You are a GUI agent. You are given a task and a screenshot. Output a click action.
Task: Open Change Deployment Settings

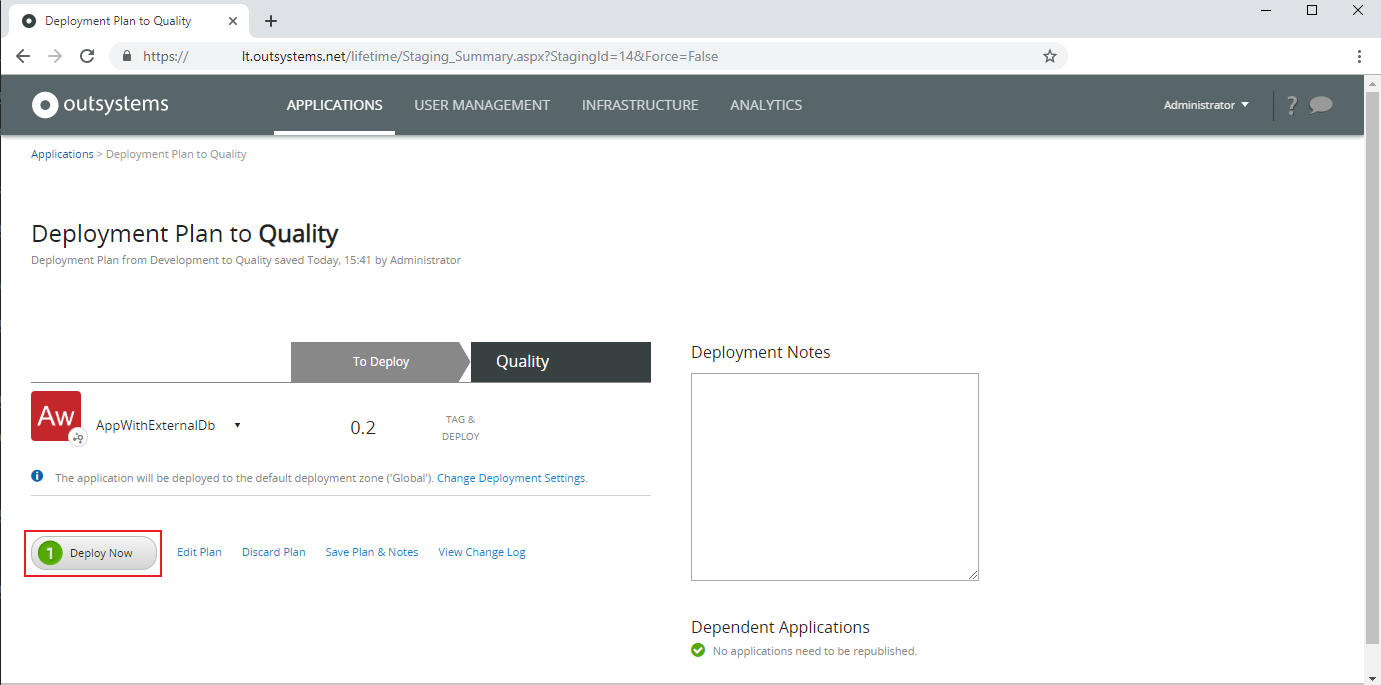coord(511,477)
